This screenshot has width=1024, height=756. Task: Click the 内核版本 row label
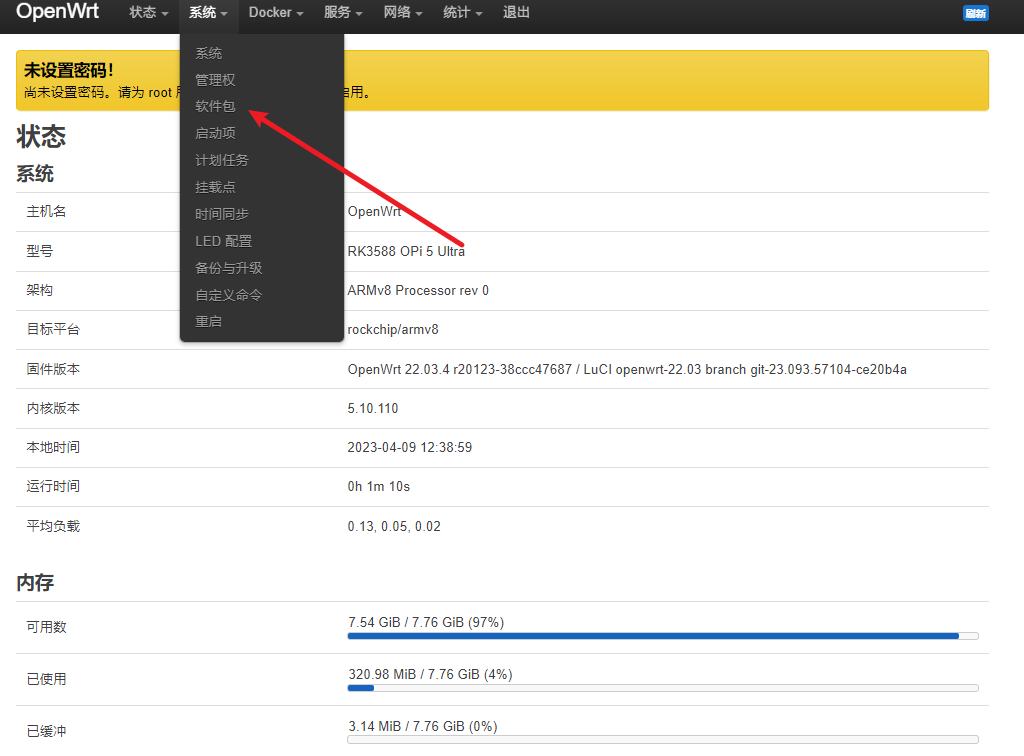coord(53,409)
